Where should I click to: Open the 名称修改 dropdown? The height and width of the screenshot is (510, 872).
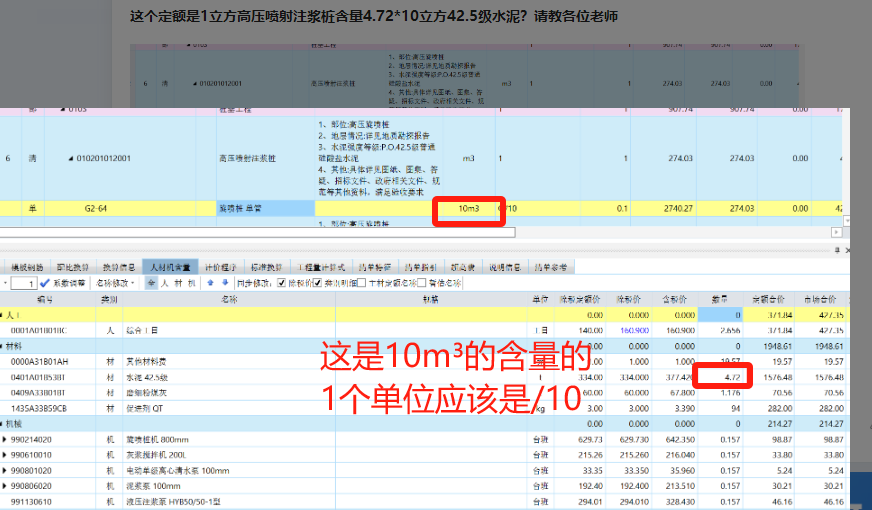pos(115,283)
